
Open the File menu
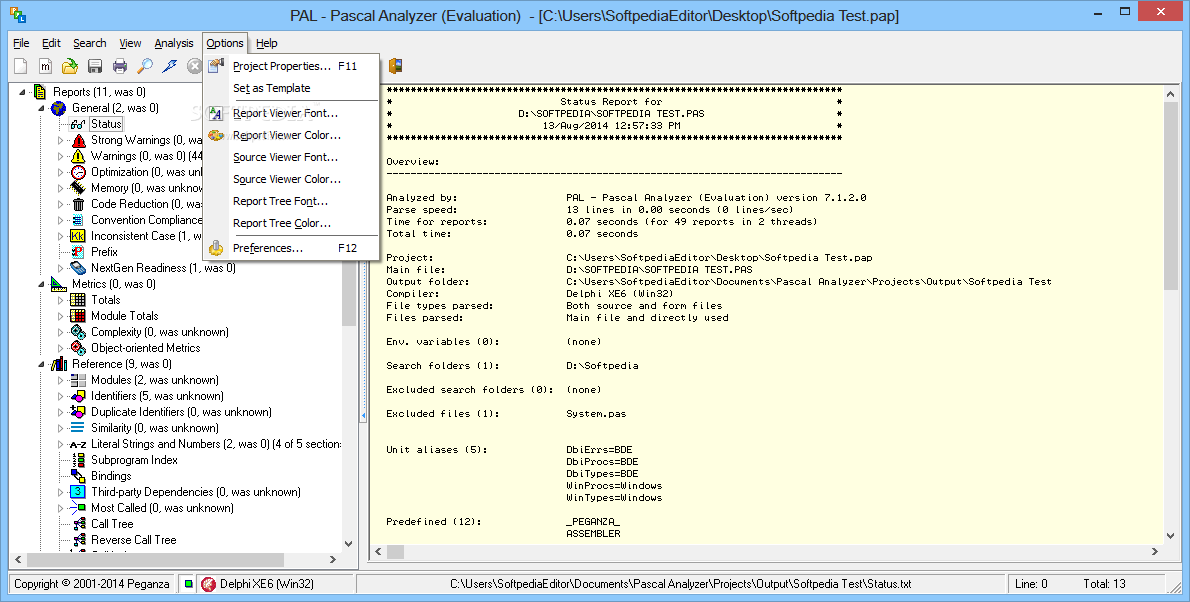pyautogui.click(x=21, y=43)
